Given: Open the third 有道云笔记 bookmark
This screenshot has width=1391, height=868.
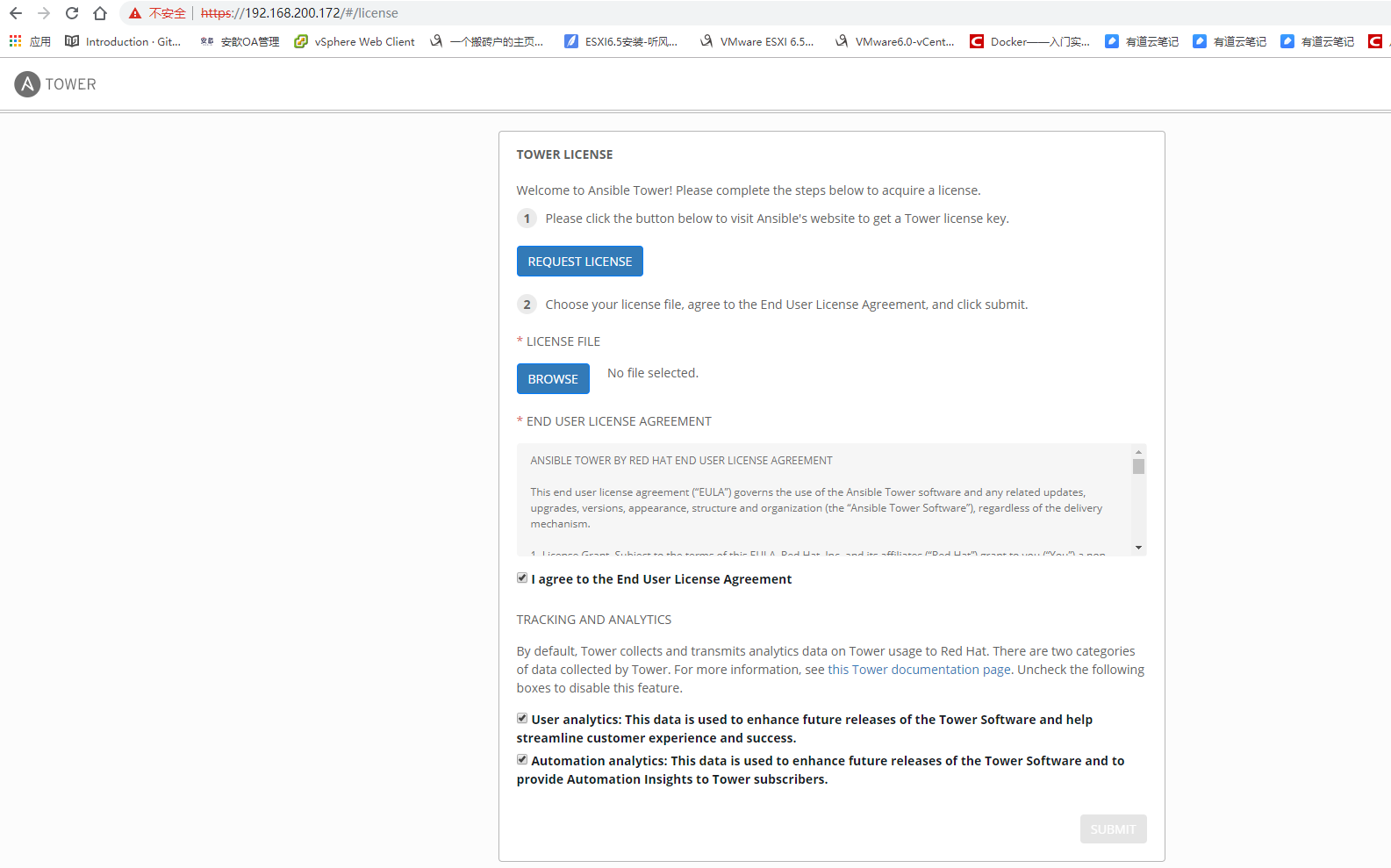Looking at the screenshot, I should point(1317,41).
